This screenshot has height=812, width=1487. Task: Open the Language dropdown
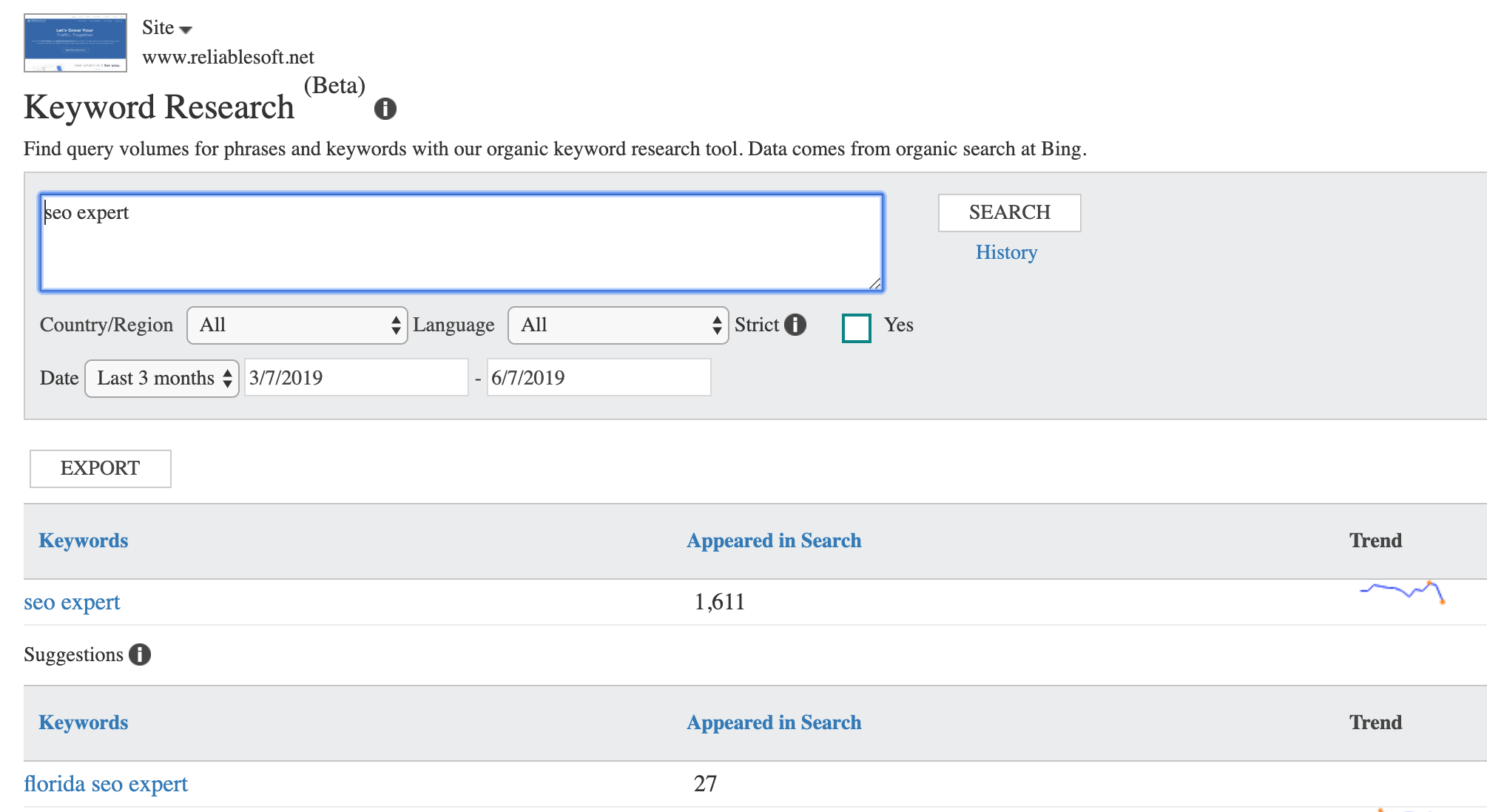click(618, 325)
